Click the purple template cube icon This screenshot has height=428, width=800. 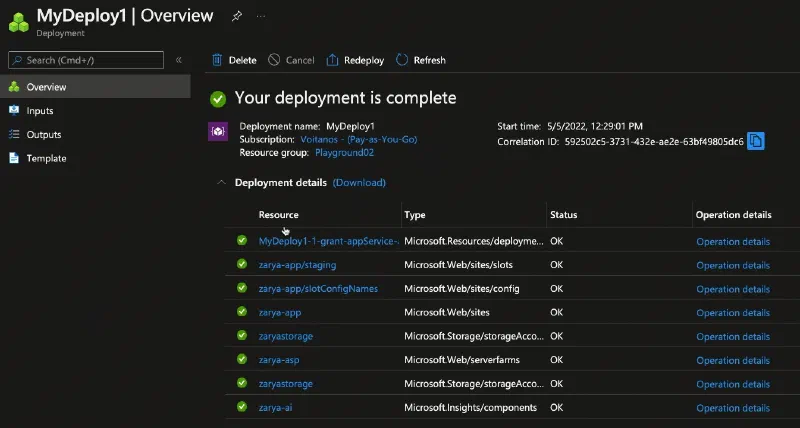pos(218,132)
